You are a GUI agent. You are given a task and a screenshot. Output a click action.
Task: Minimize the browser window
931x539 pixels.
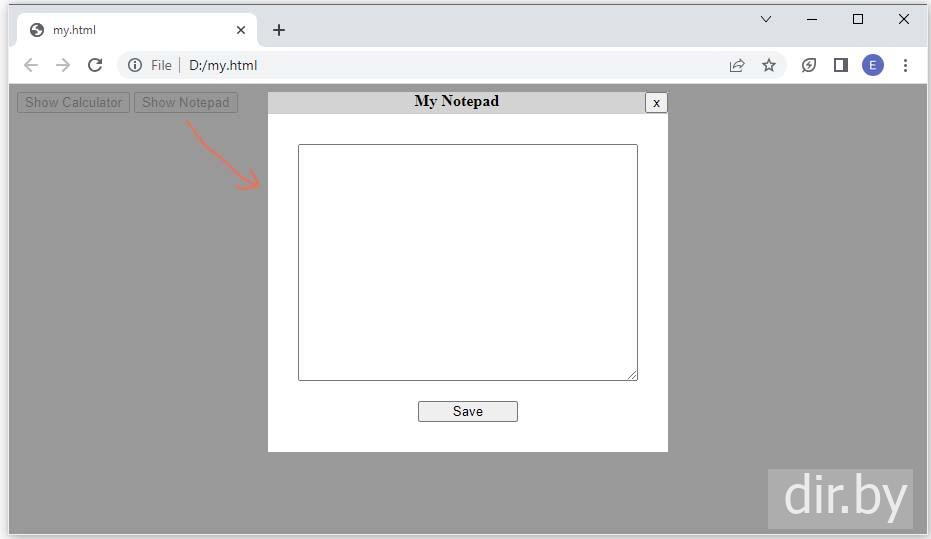tap(812, 19)
